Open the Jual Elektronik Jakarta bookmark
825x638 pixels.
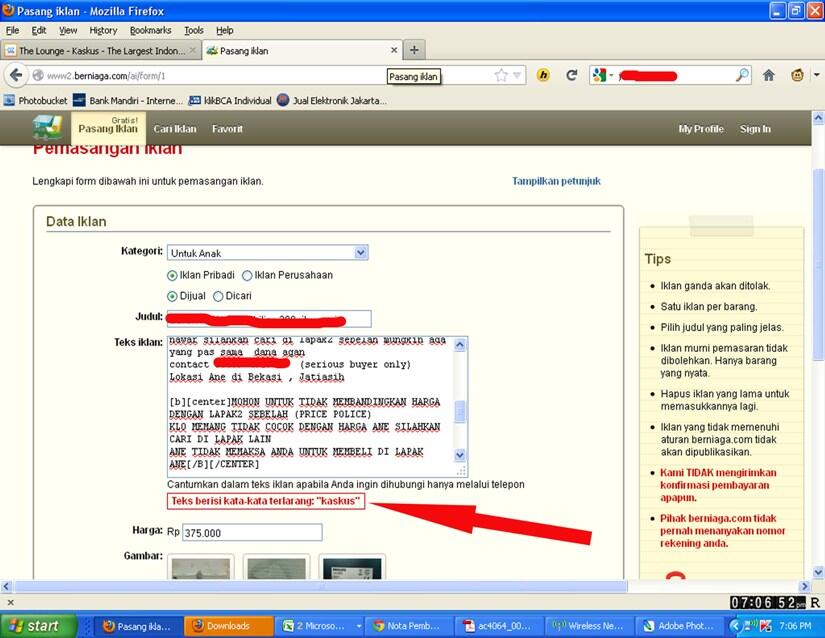pyautogui.click(x=332, y=100)
